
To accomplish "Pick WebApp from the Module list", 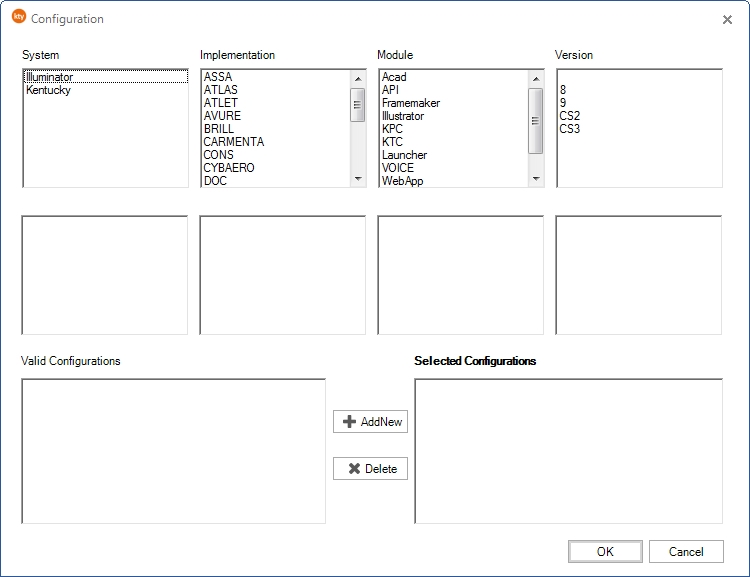I will click(x=402, y=181).
